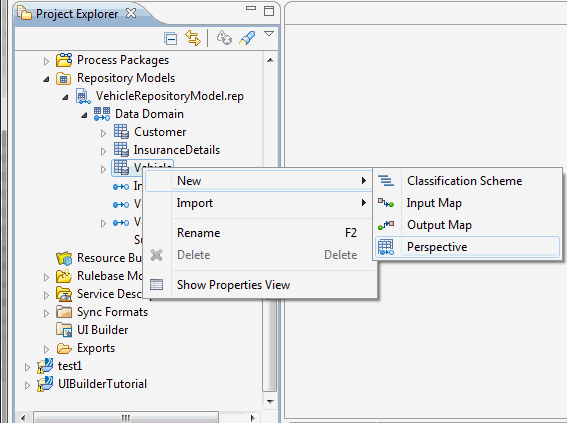Click the horizontal scroll-right arrow
The width and height of the screenshot is (567, 423).
253,418
